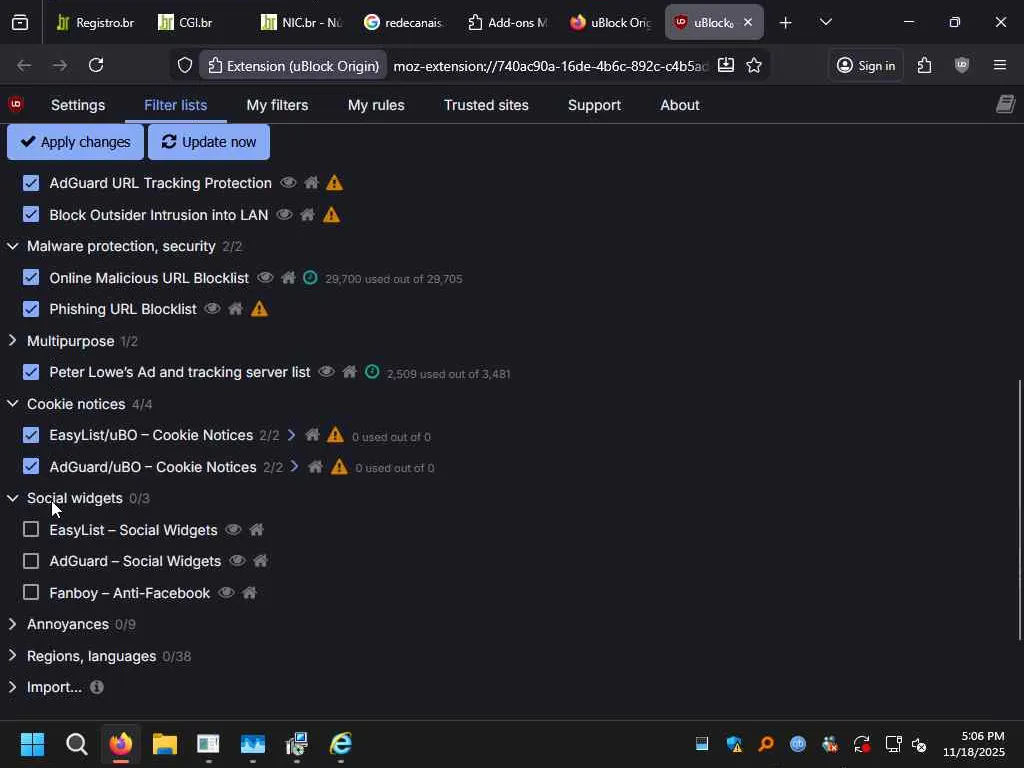The width and height of the screenshot is (1024, 768).
Task: Open the uBlock Origin logger book icon
Action: pyautogui.click(x=1006, y=104)
